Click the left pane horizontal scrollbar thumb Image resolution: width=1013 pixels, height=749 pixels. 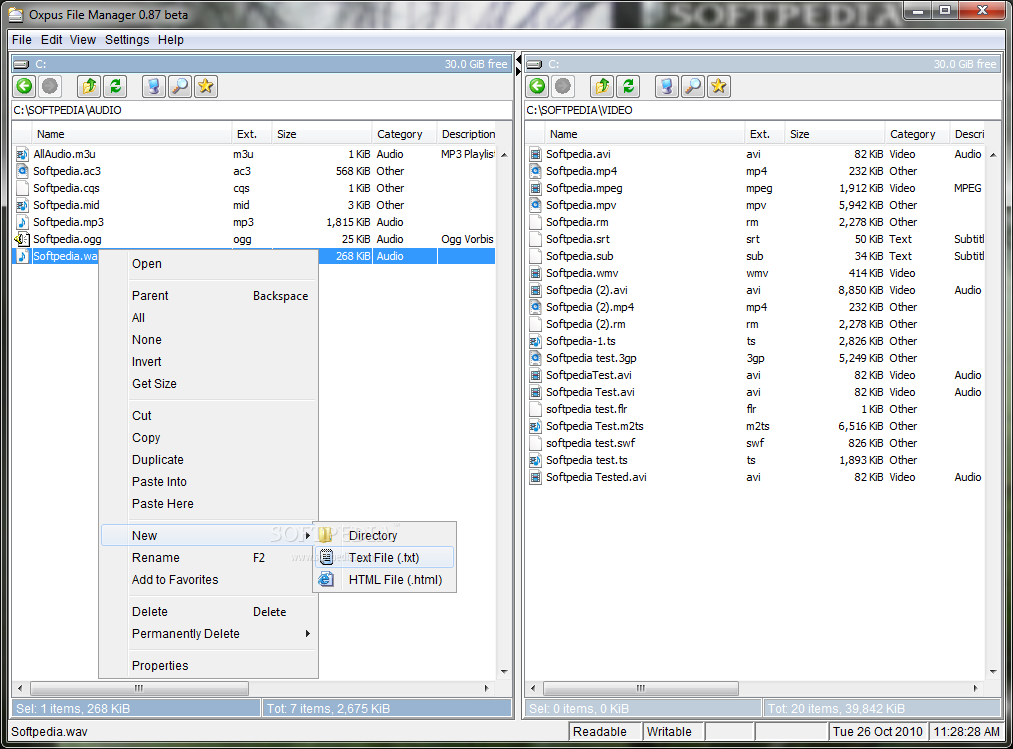click(x=139, y=688)
